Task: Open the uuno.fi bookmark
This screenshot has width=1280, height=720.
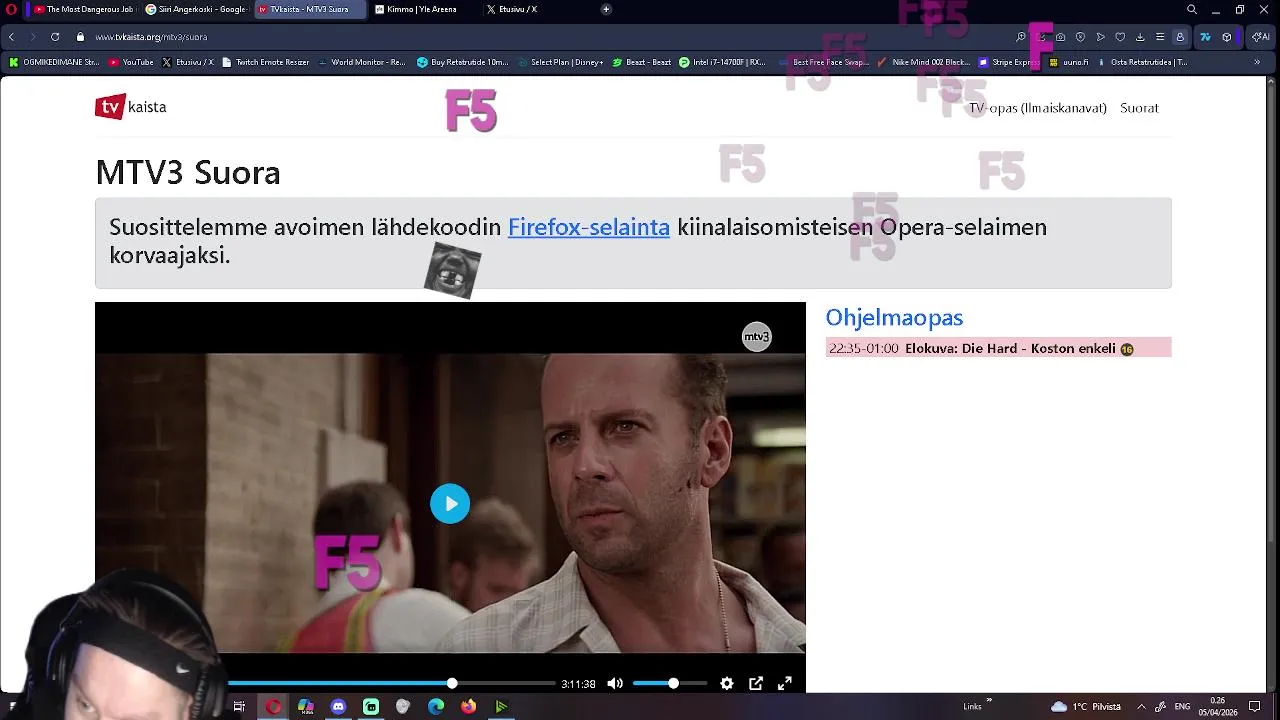Action: click(x=1069, y=62)
